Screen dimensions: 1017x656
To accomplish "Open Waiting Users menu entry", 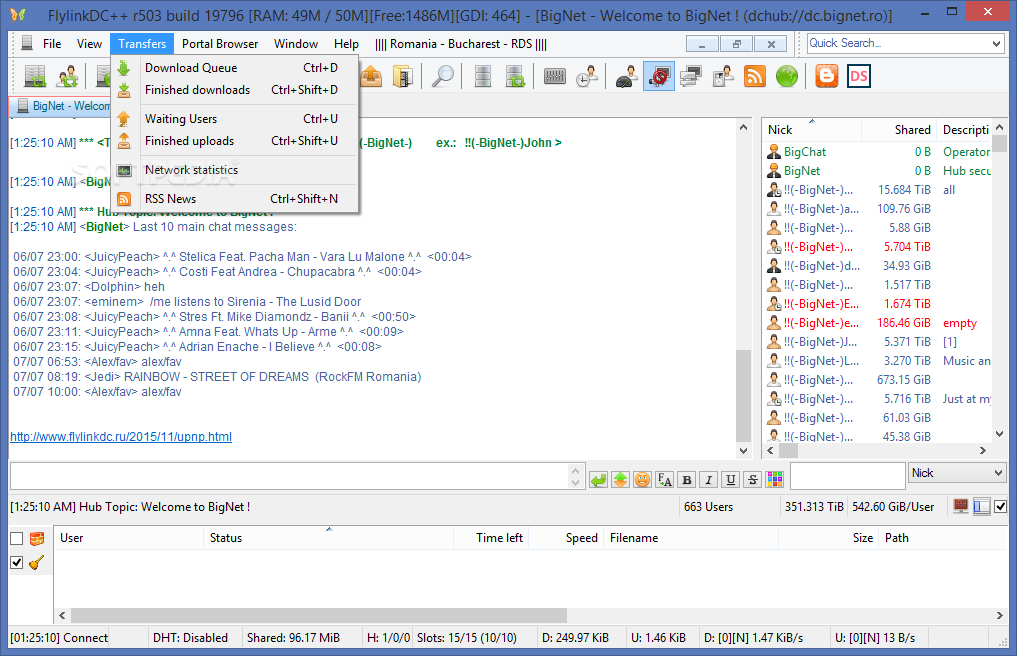I will click(x=235, y=119).
